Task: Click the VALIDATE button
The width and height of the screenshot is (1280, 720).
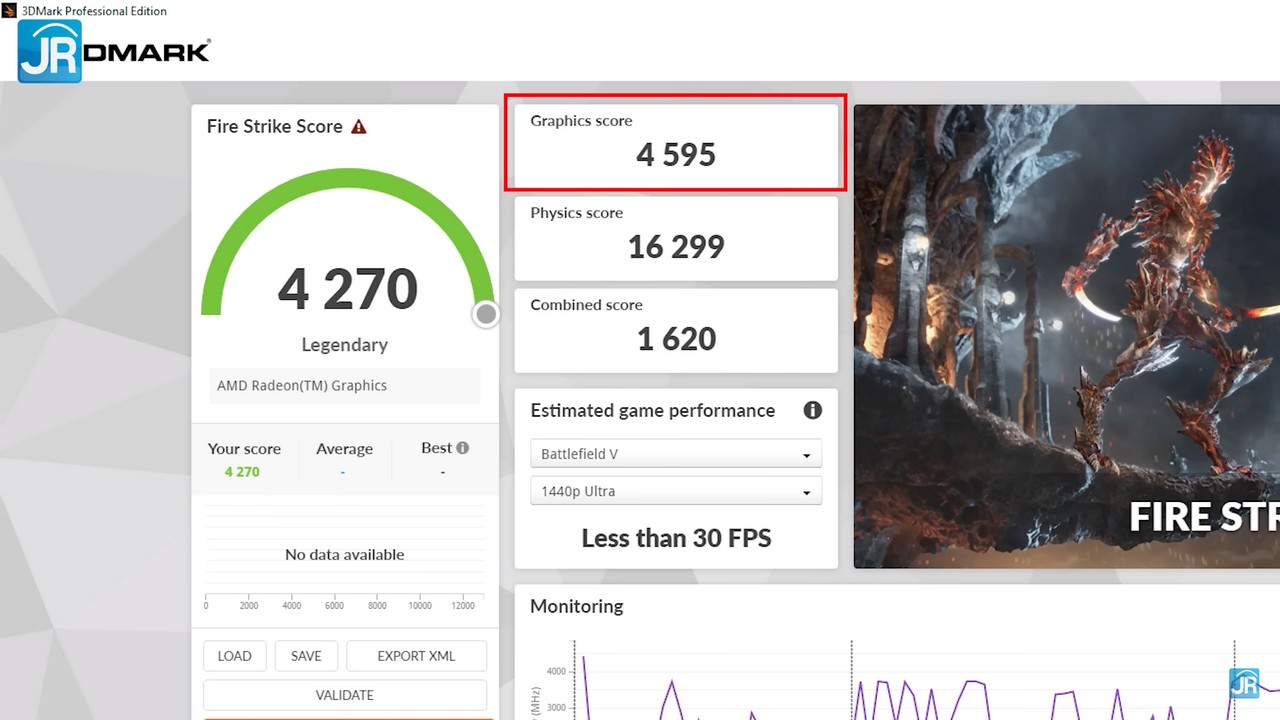Action: [x=345, y=695]
